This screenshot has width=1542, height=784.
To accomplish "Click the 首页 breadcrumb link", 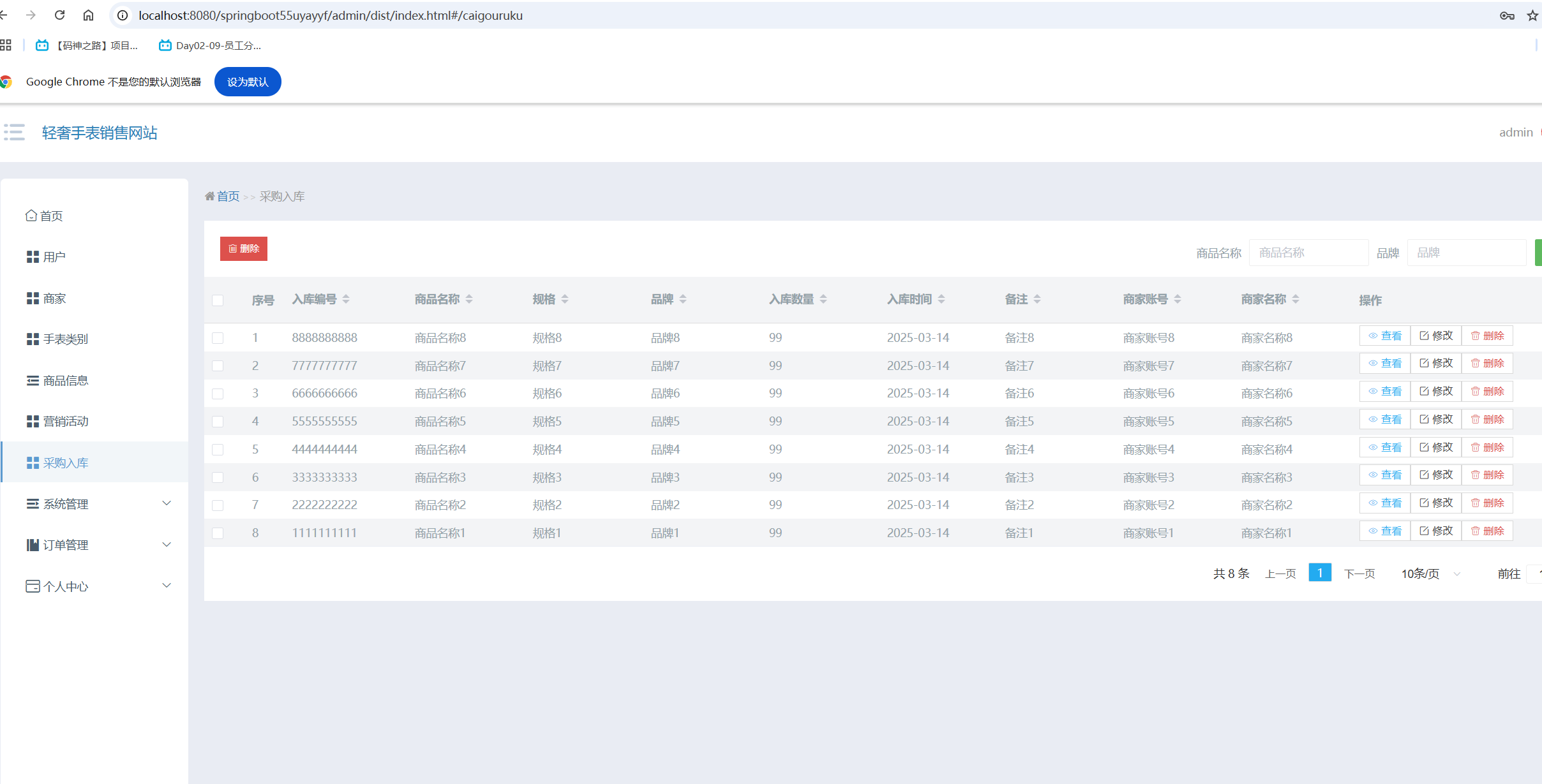I will [x=228, y=196].
